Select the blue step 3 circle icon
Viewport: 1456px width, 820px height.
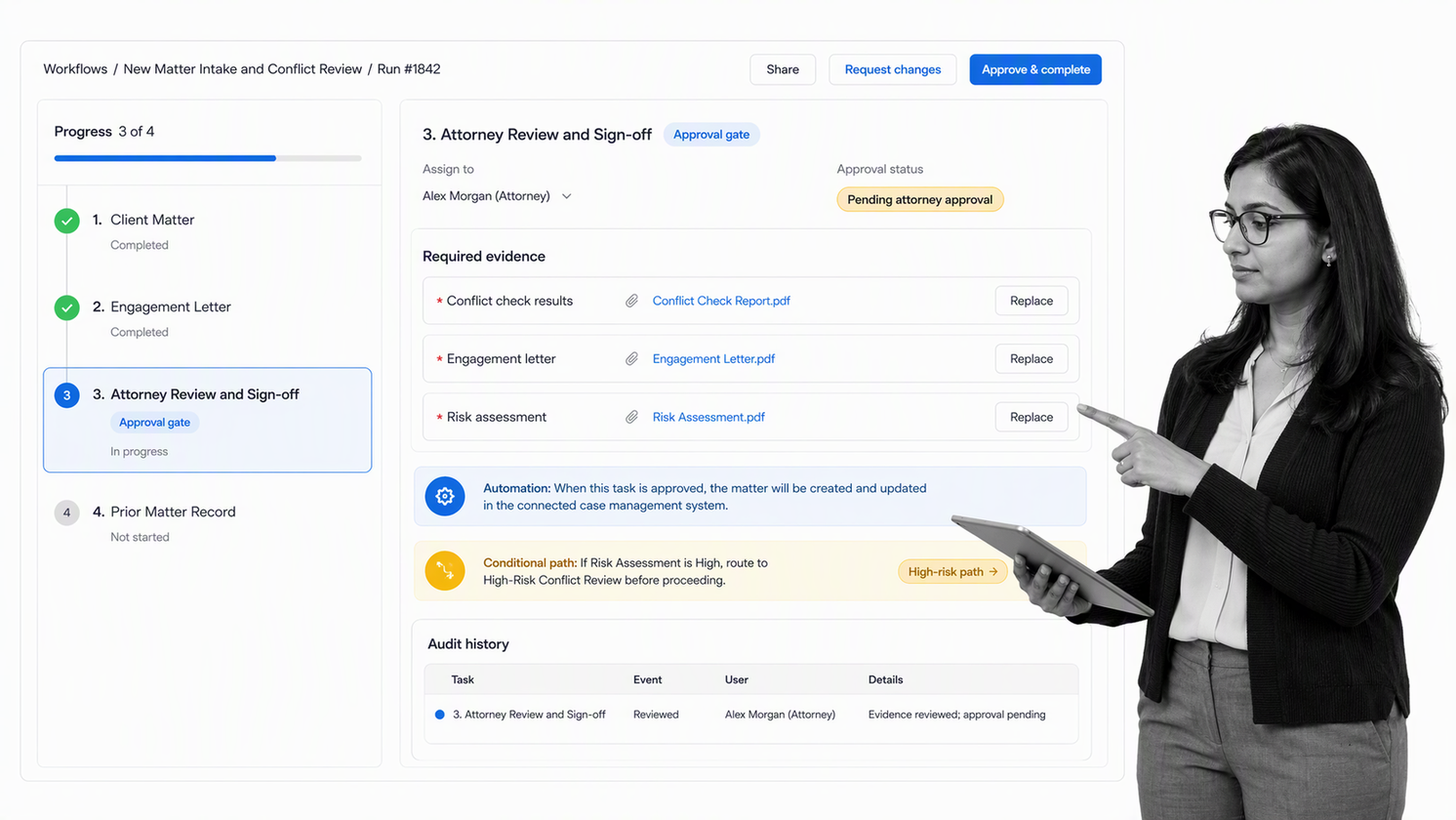point(67,395)
